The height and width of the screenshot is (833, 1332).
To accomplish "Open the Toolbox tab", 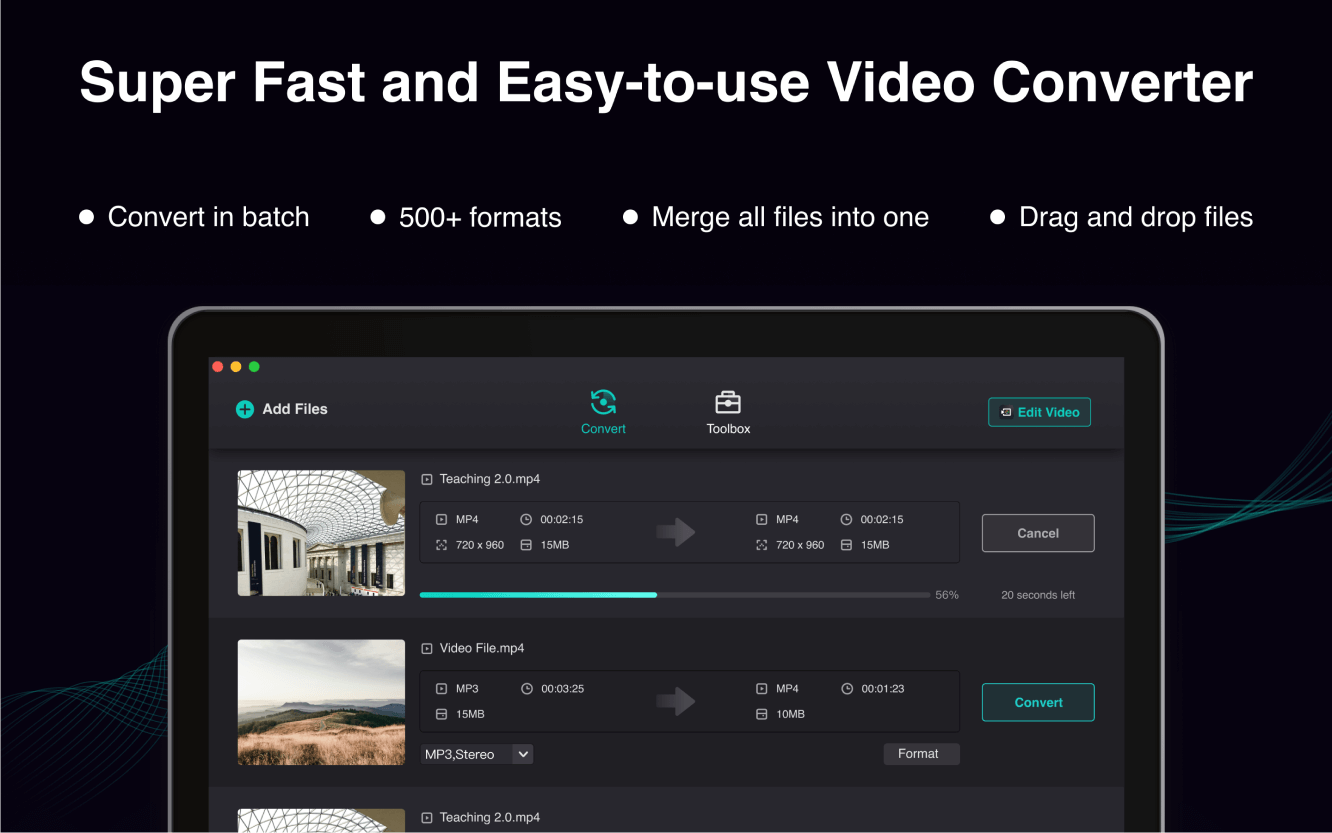I will 728,412.
